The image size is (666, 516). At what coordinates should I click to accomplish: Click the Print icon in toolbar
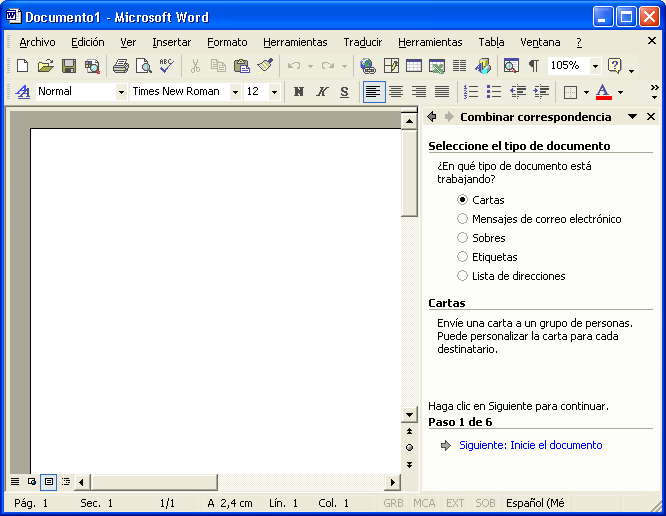click(x=120, y=66)
